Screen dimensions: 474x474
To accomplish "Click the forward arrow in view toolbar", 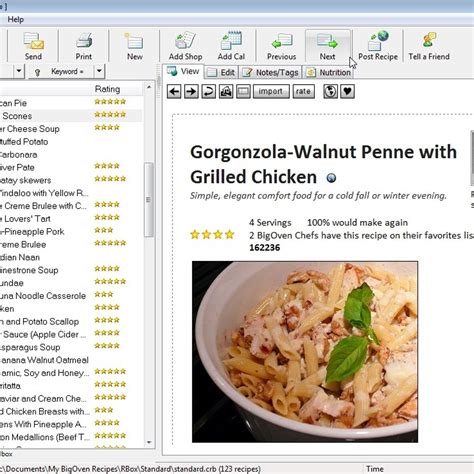I will (x=191, y=91).
